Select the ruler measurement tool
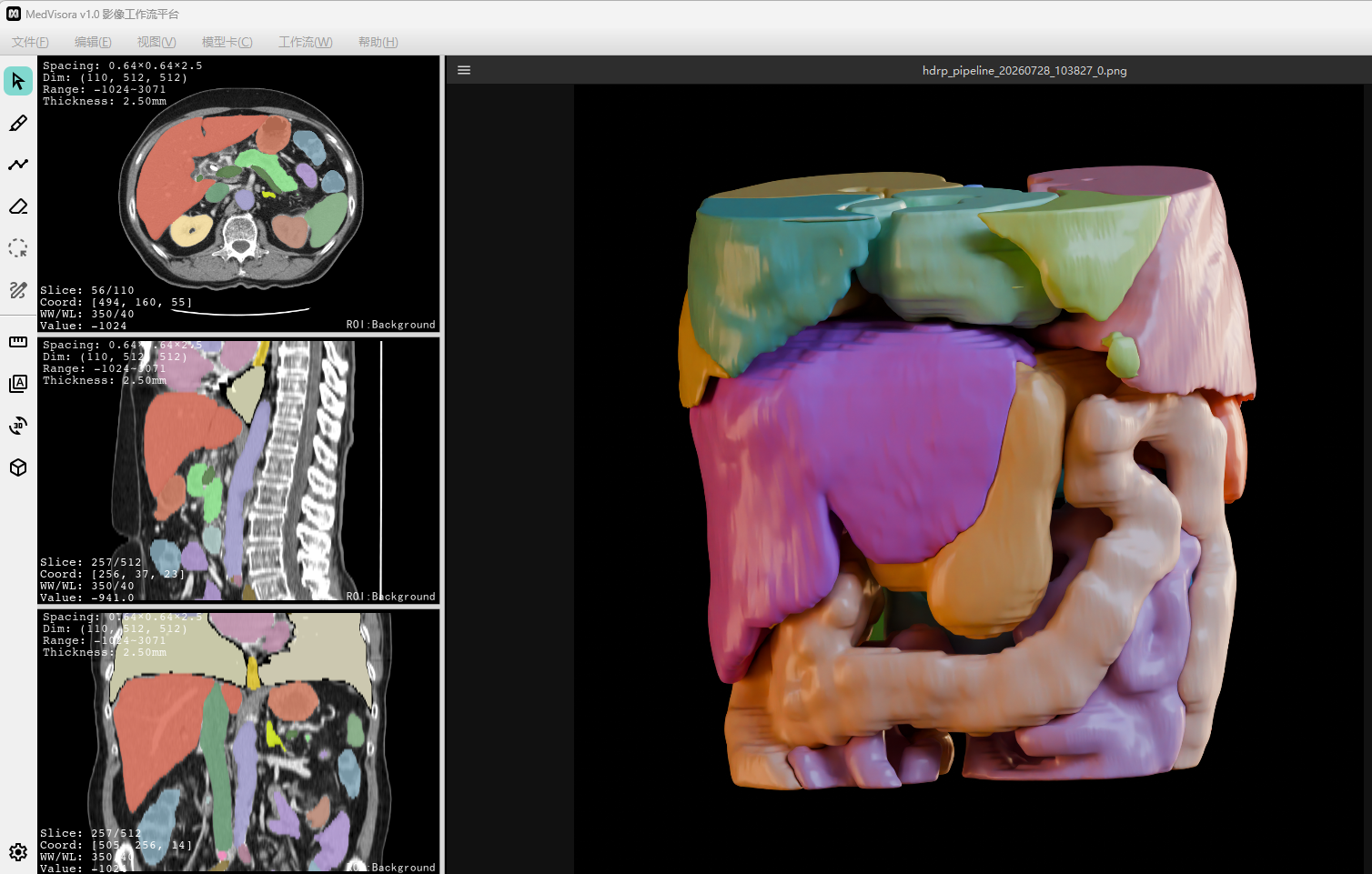This screenshot has height=874, width=1372. pyautogui.click(x=18, y=342)
